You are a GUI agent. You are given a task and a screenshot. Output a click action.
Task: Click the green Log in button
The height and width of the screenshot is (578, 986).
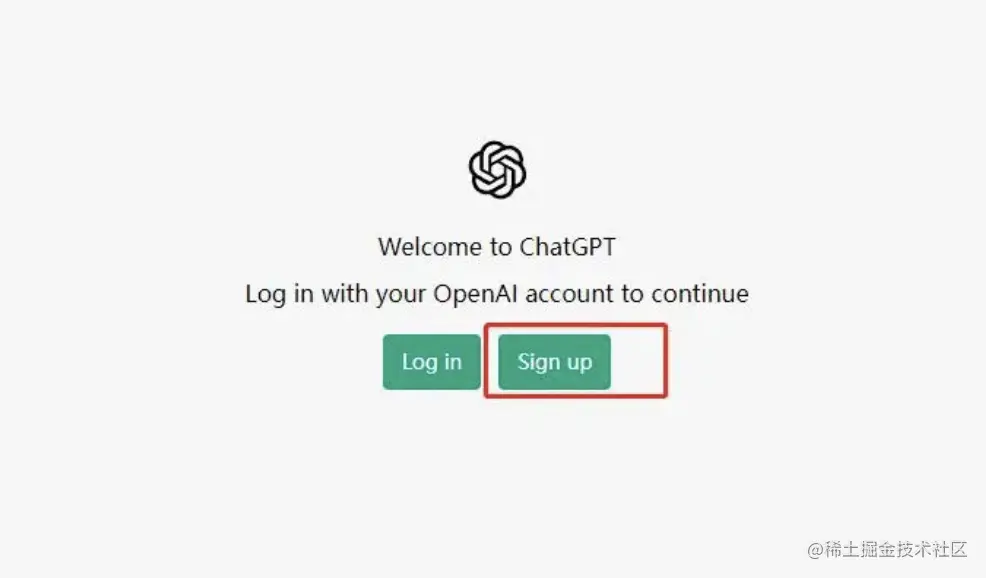(431, 362)
